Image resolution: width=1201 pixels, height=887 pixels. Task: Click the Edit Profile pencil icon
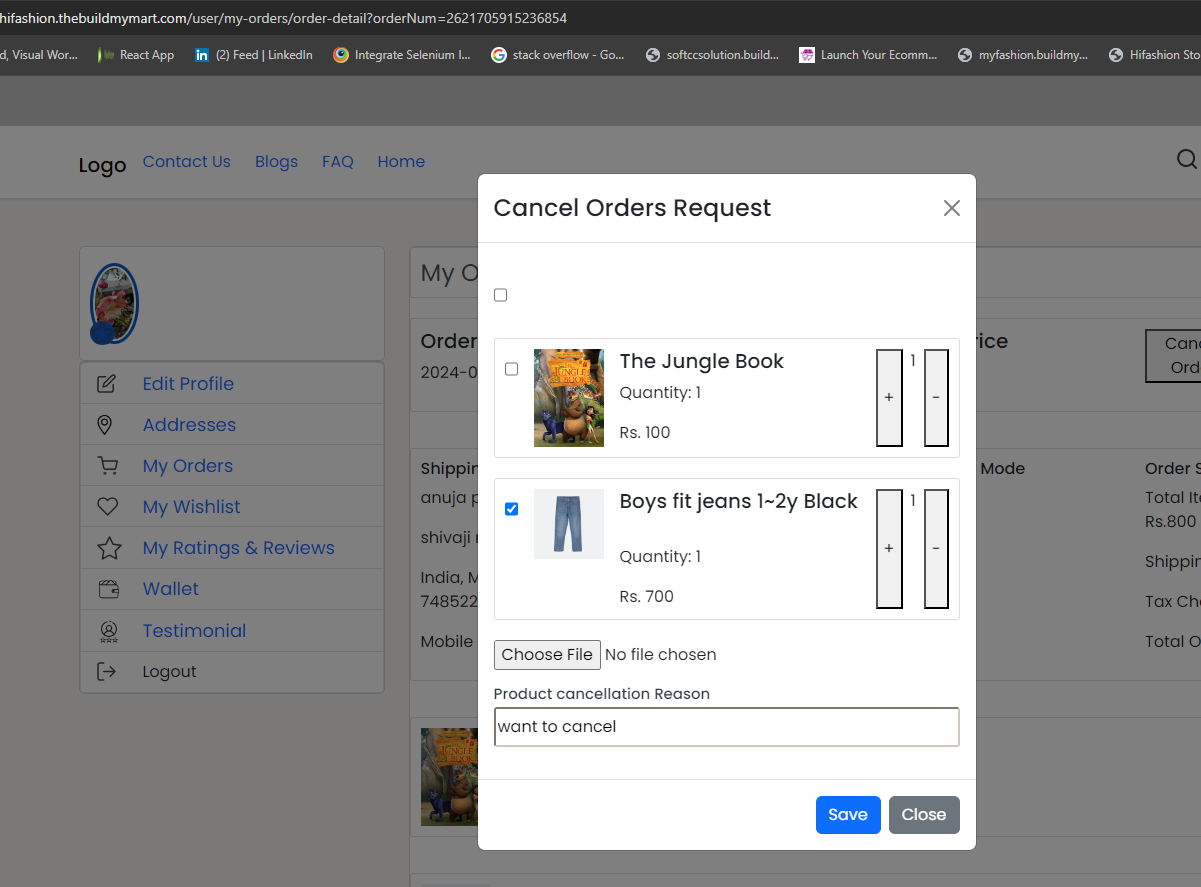coord(107,384)
